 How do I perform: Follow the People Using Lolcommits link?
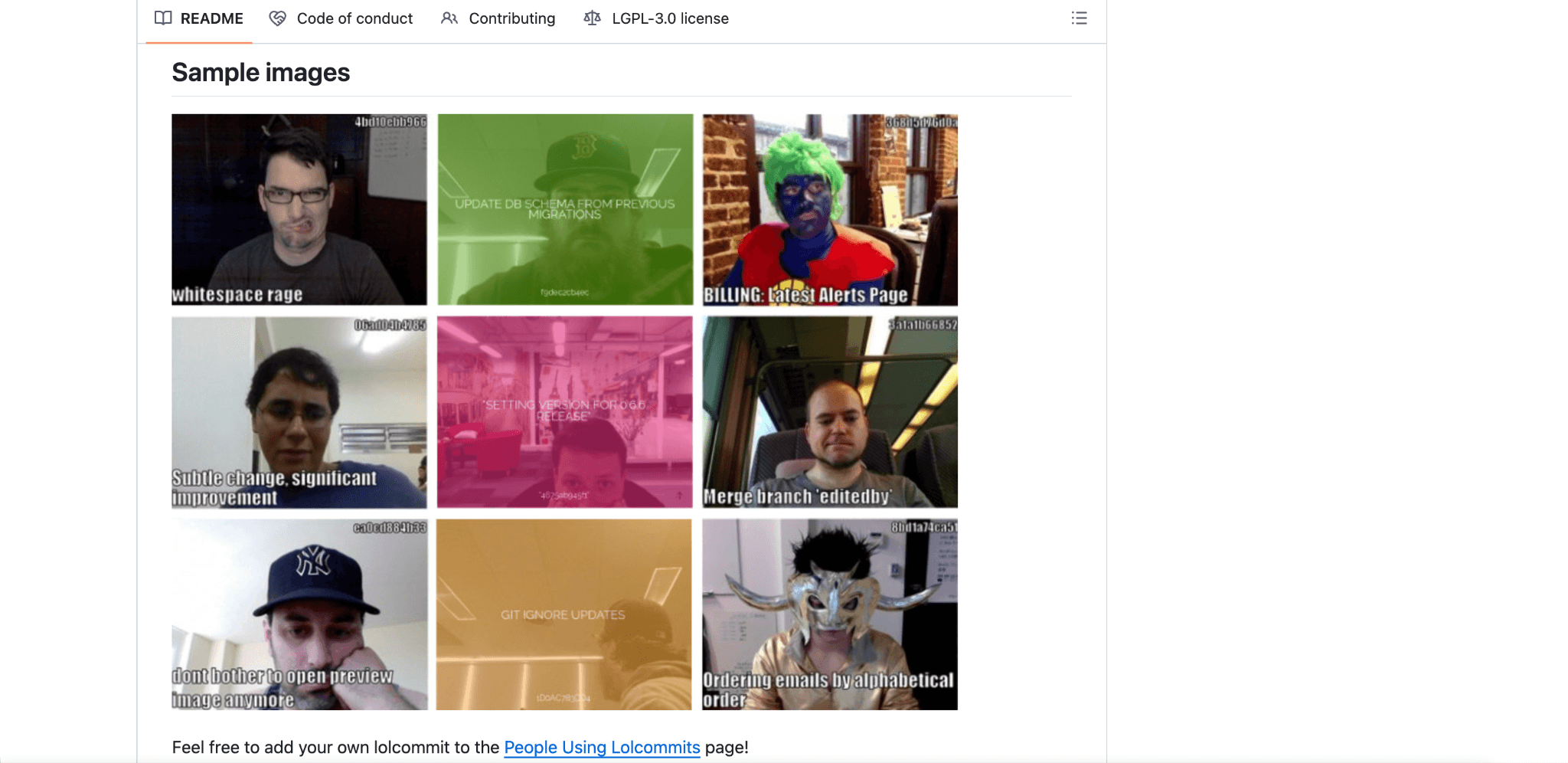(x=602, y=747)
